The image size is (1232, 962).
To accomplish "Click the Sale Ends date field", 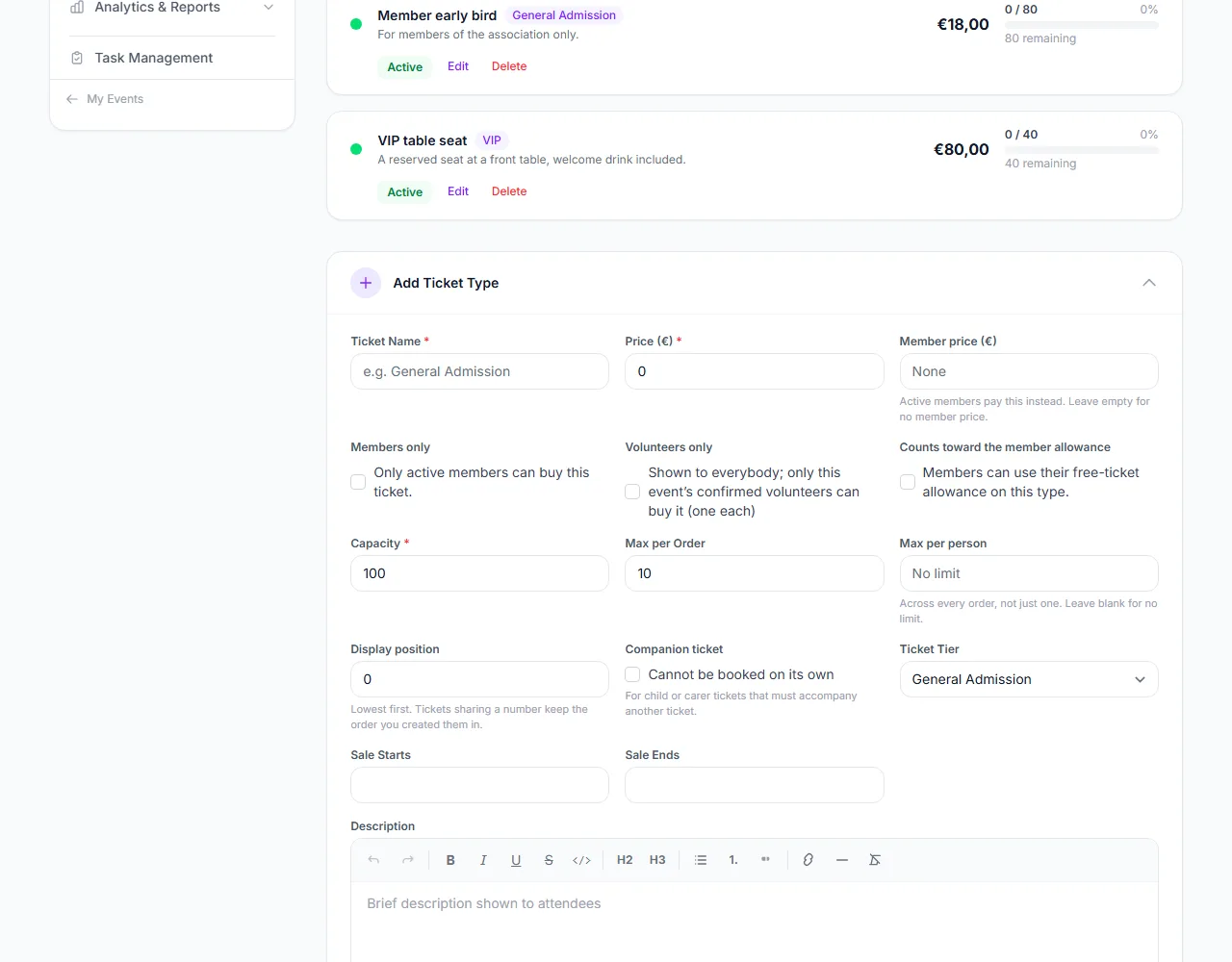I will pyautogui.click(x=755, y=785).
